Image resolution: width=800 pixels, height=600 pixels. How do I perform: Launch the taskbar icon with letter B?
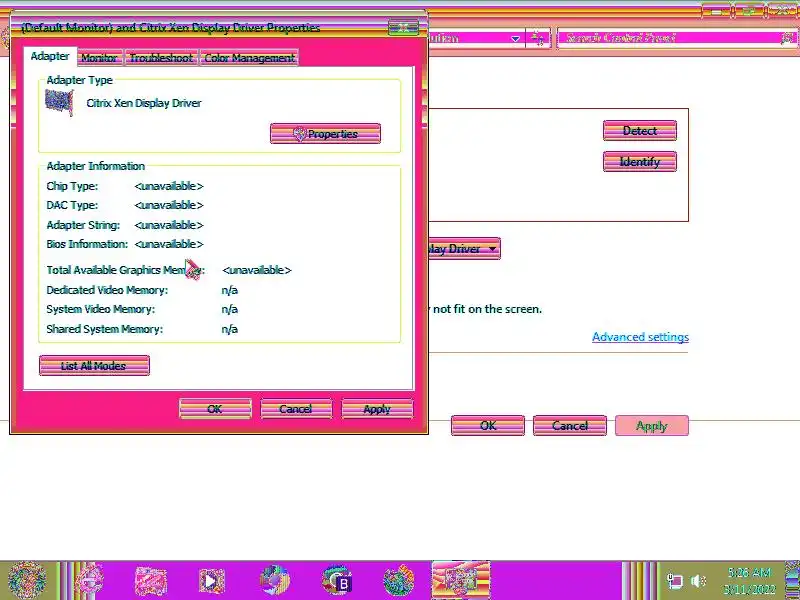[x=337, y=581]
